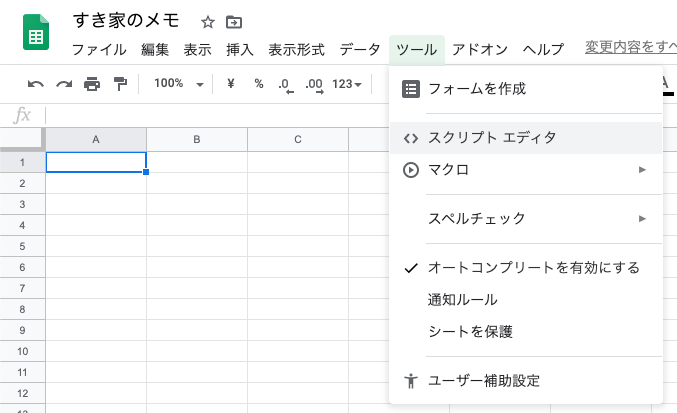Open the 表示形式 menu
The height and width of the screenshot is (413, 677).
(x=296, y=50)
